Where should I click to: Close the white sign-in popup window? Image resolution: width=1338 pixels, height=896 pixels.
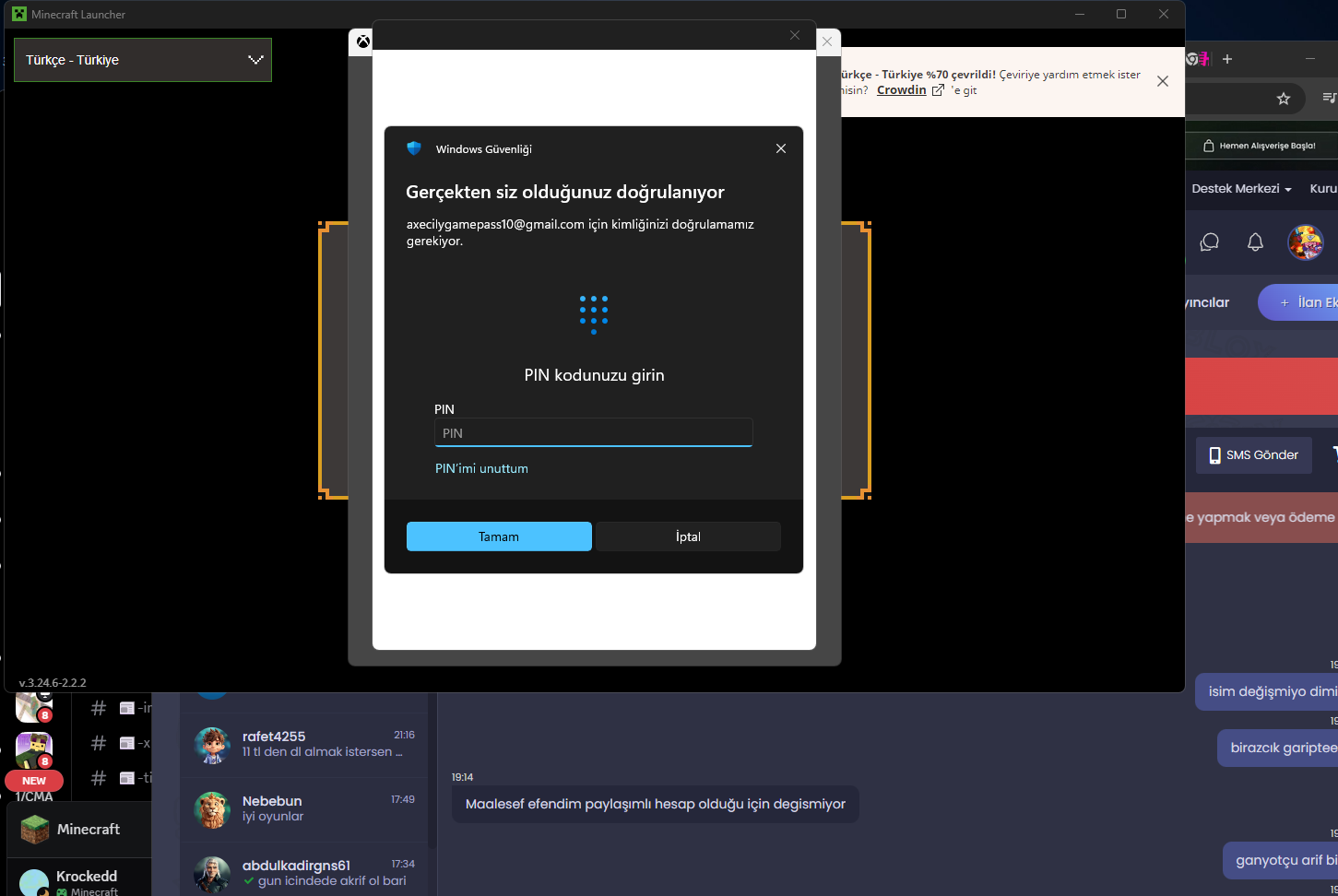pos(795,35)
